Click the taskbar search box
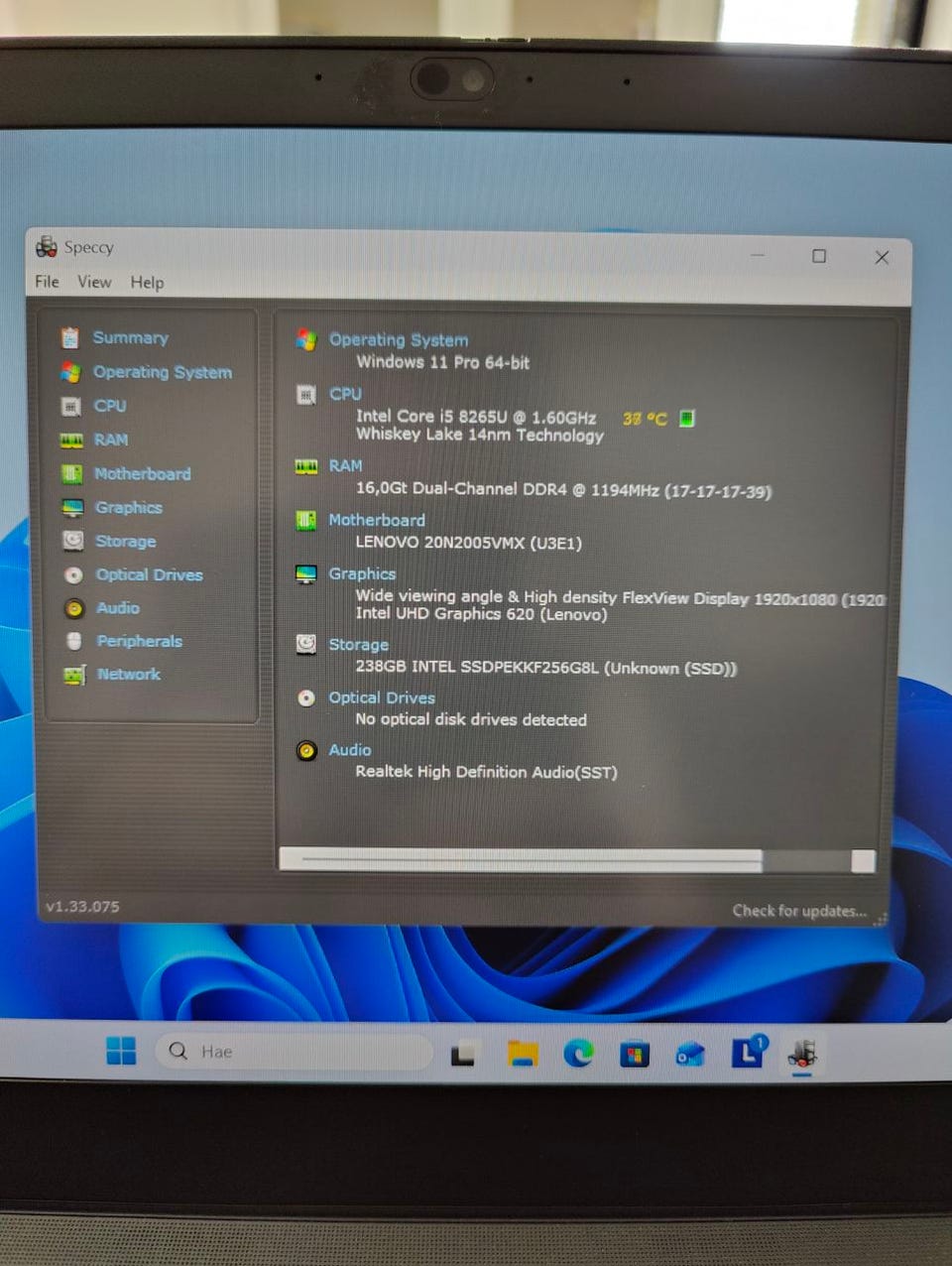 coord(295,1052)
